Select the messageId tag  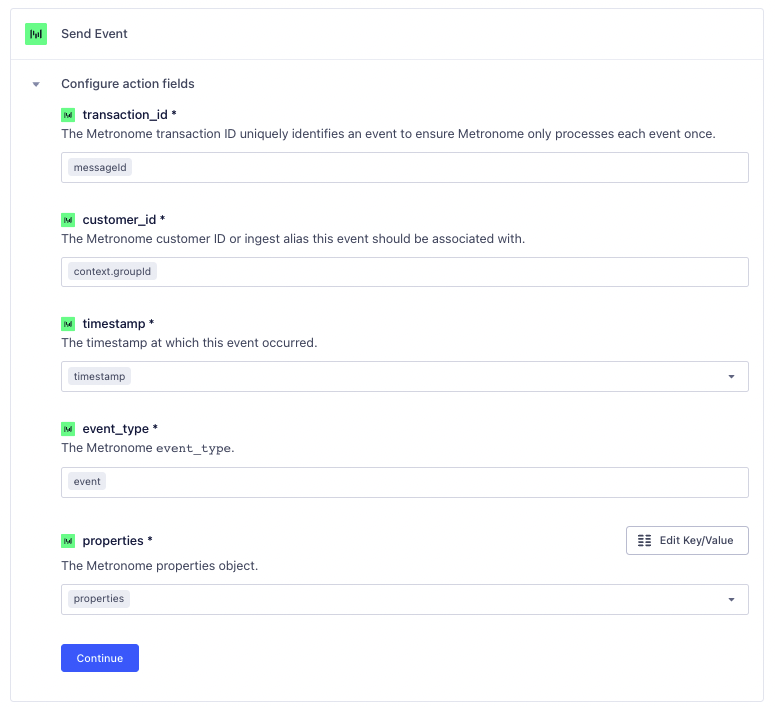tap(100, 168)
